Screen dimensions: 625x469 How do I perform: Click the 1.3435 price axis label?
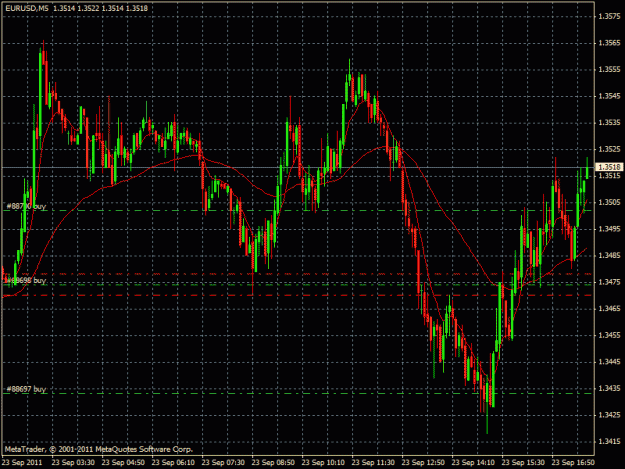[609, 388]
